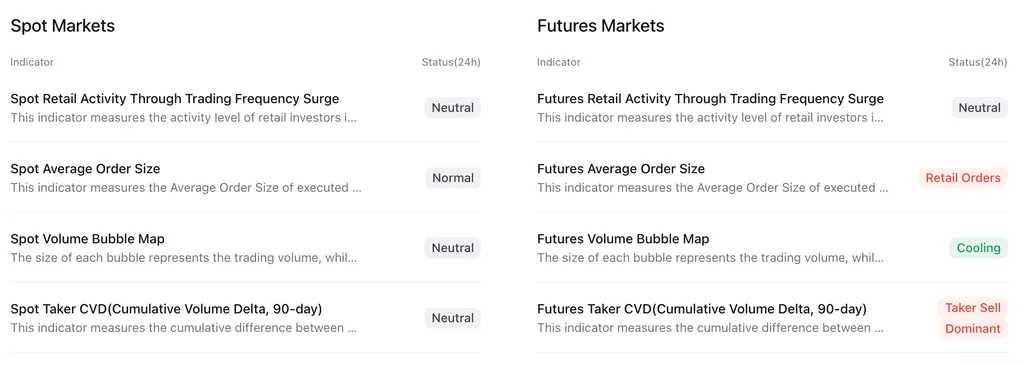Click the Spot Markets heading
The image size is (1024, 365).
point(63,26)
